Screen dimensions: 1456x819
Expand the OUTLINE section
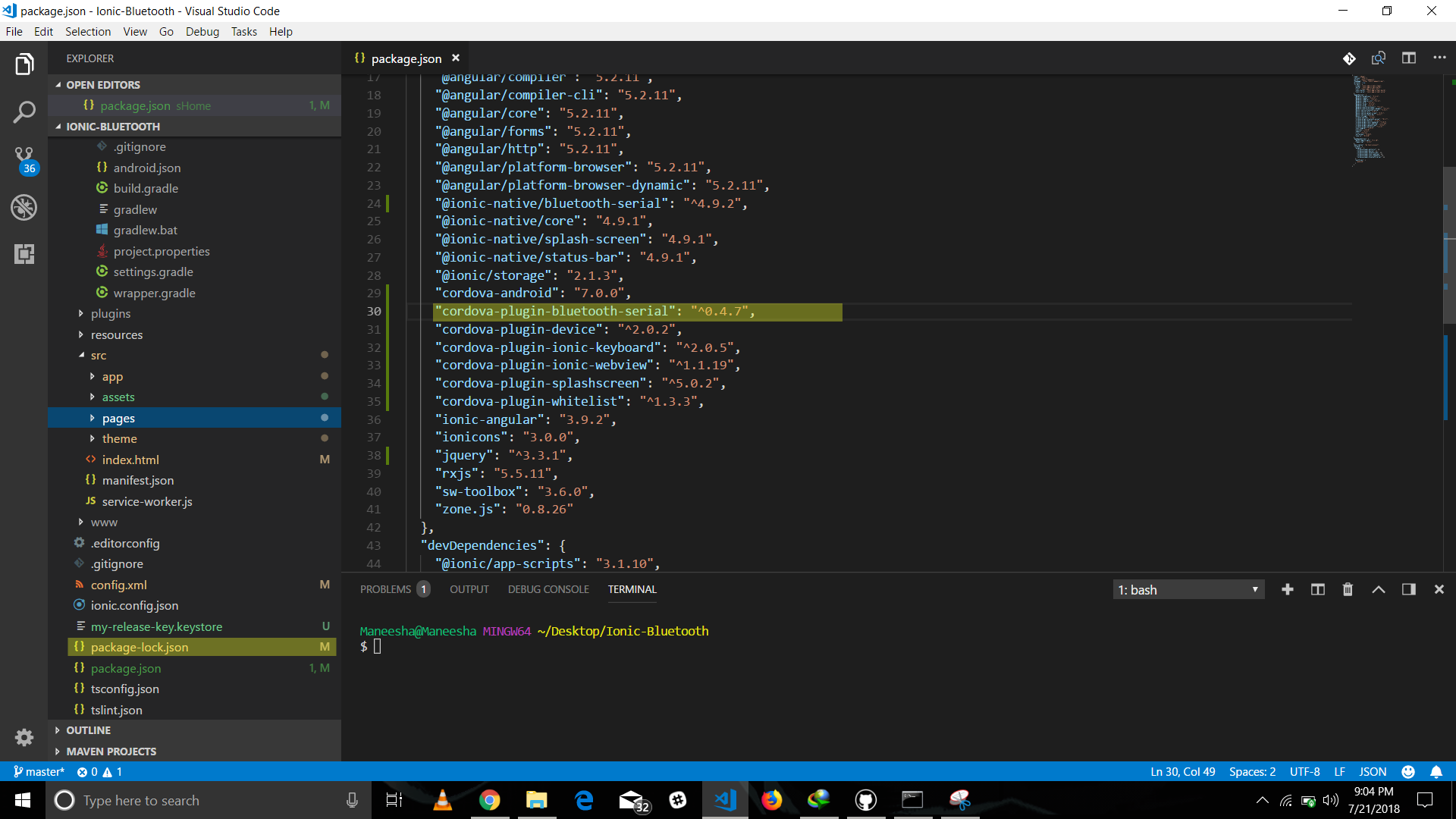point(88,730)
